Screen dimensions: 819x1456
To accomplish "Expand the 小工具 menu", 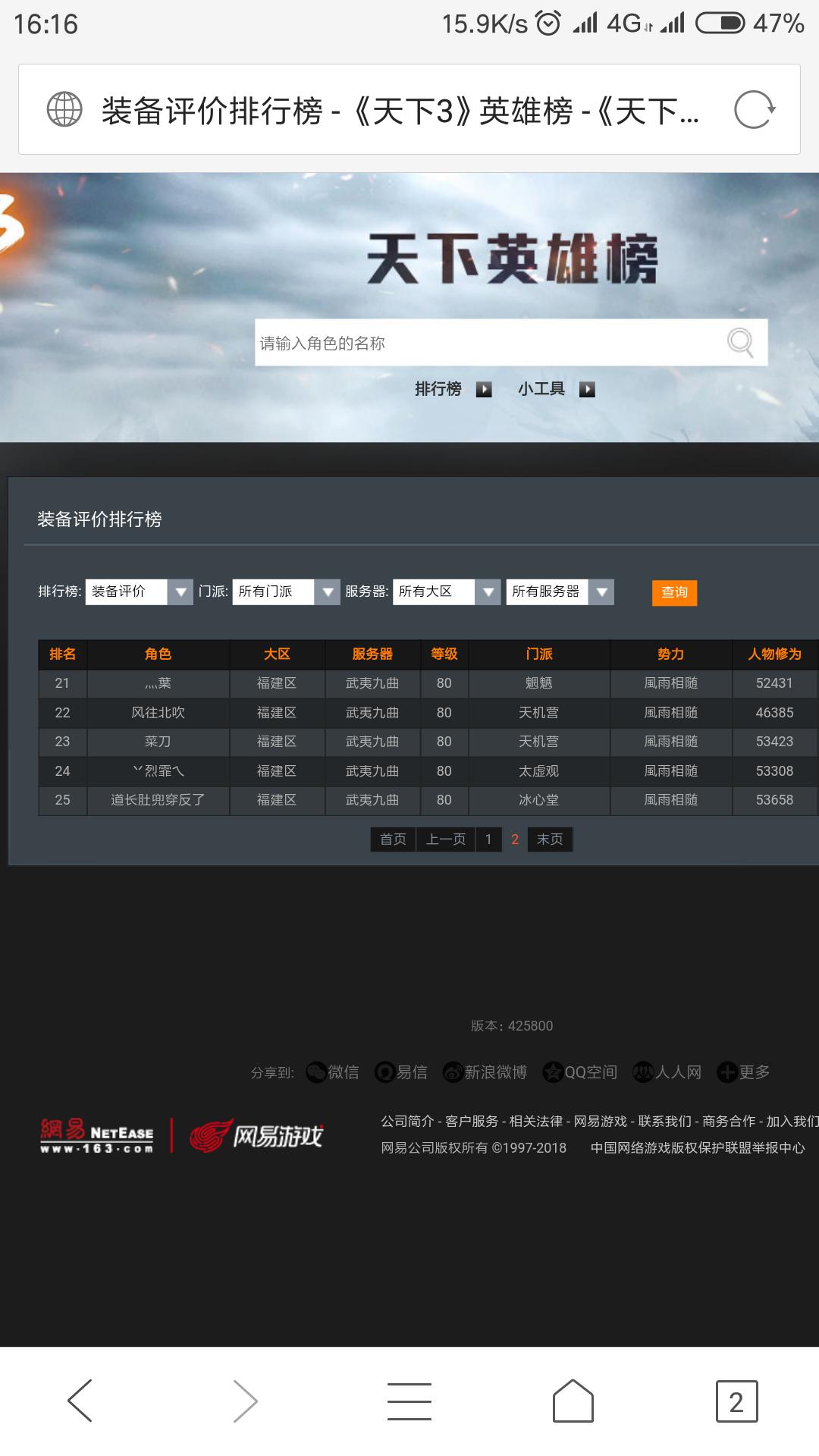I will pos(541,389).
